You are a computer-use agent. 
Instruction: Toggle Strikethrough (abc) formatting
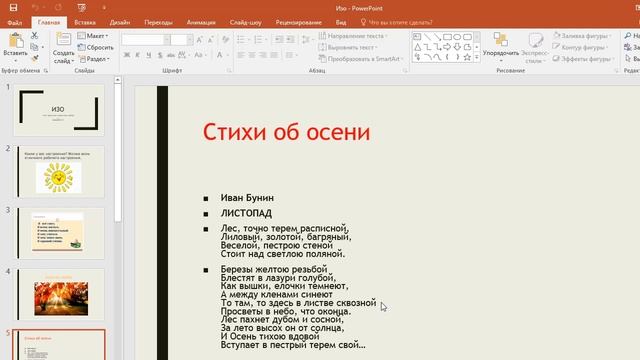[171, 55]
